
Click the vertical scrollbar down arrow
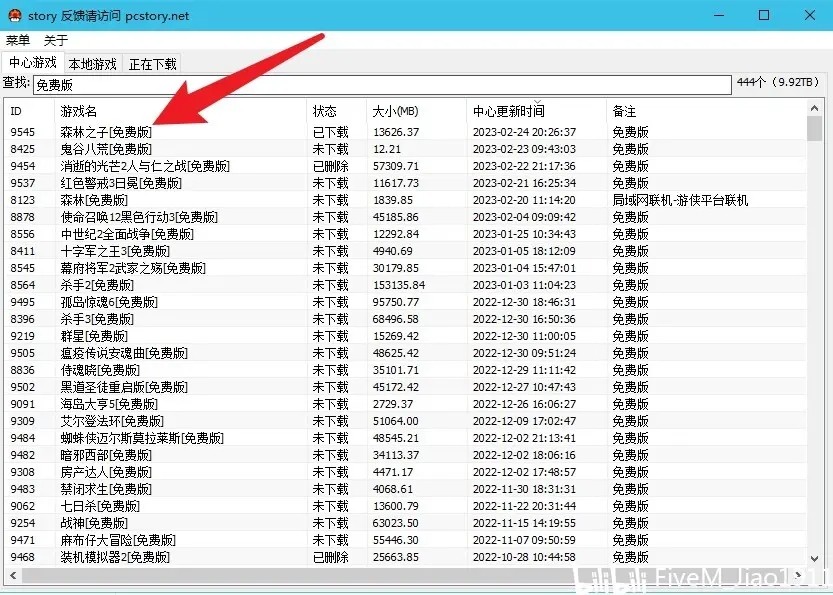click(814, 558)
